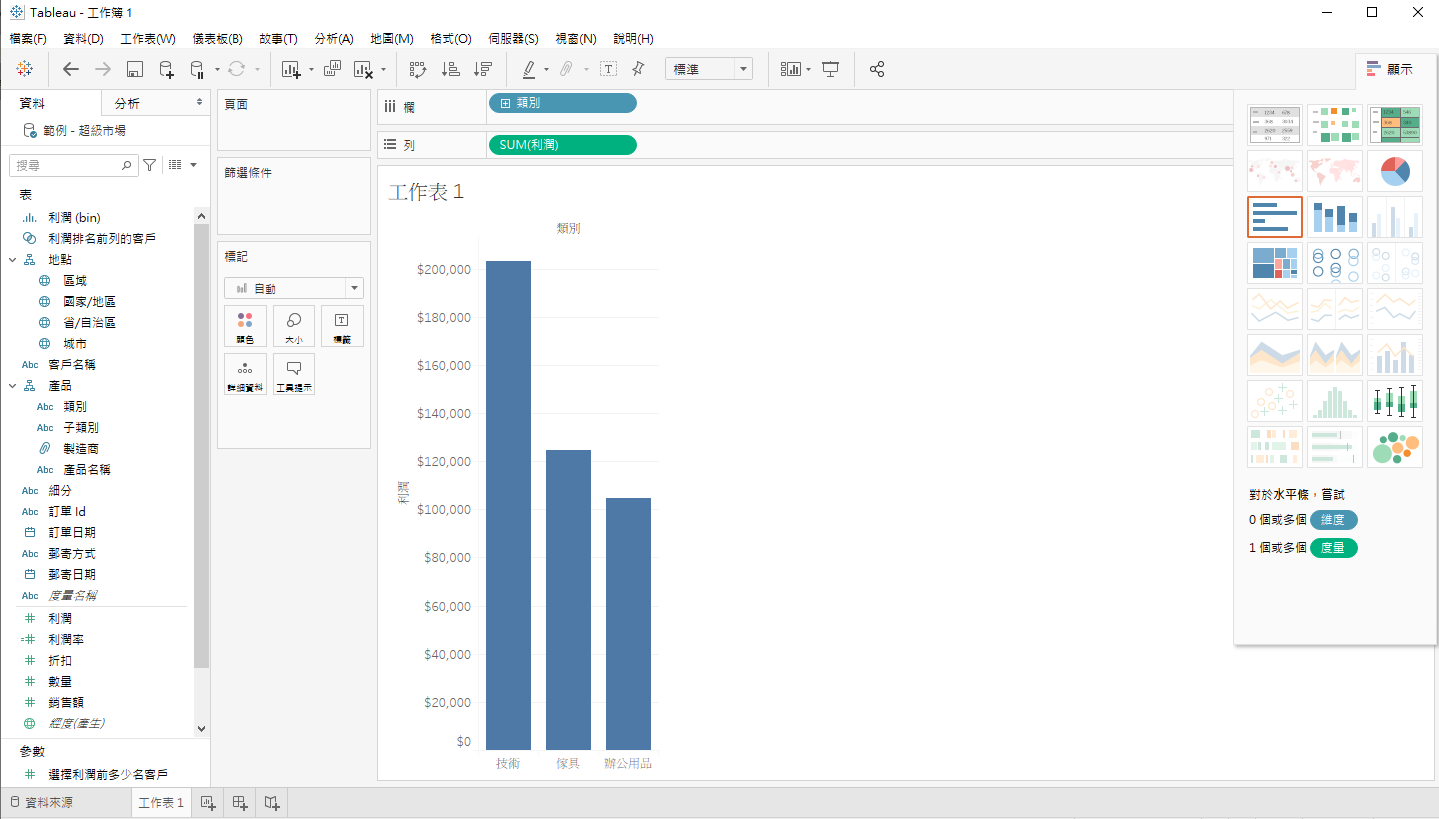Open the 分析(A) menu

pyautogui.click(x=333, y=38)
